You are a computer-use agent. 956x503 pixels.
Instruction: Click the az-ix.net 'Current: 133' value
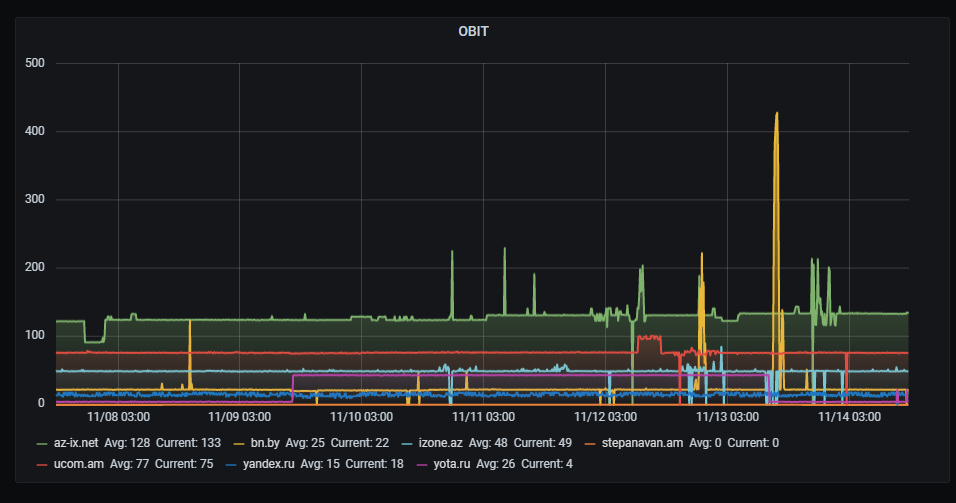(x=188, y=443)
